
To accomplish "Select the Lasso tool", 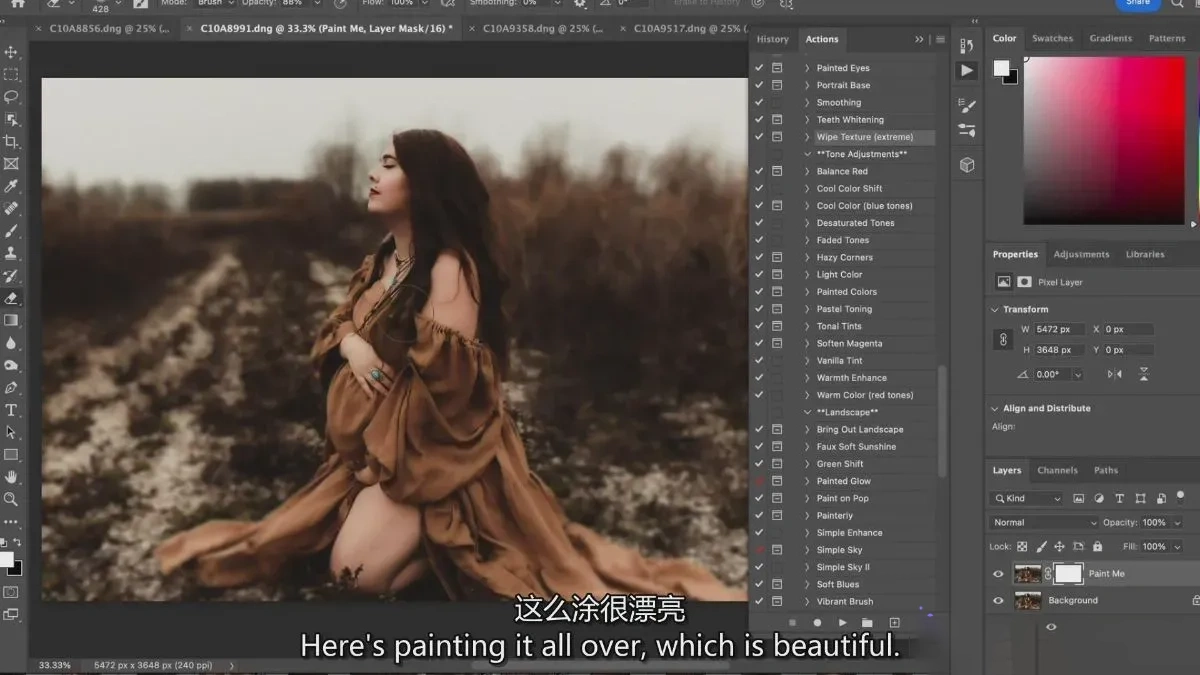I will 11,97.
